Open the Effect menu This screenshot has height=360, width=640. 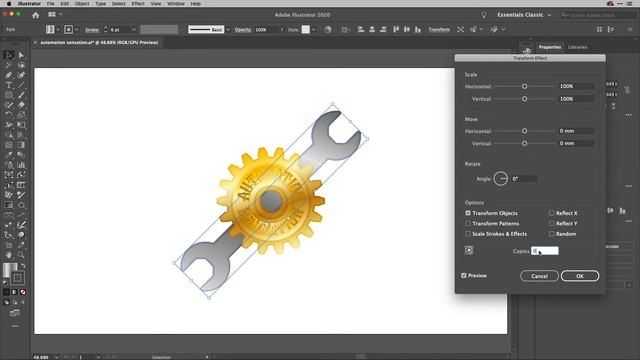[x=138, y=4]
